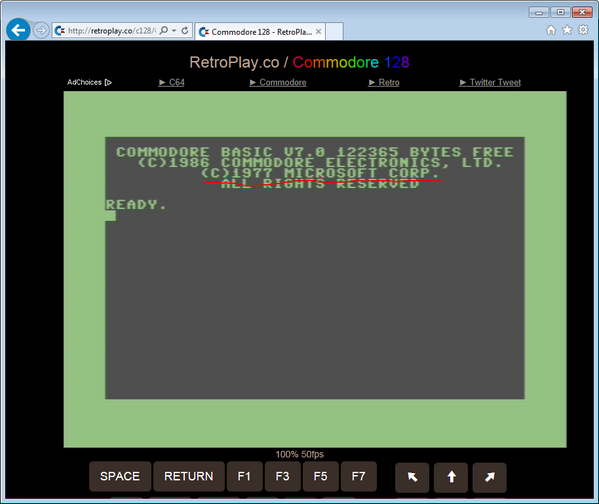The image size is (599, 504).
Task: Open the browser Home icon
Action: (x=551, y=30)
